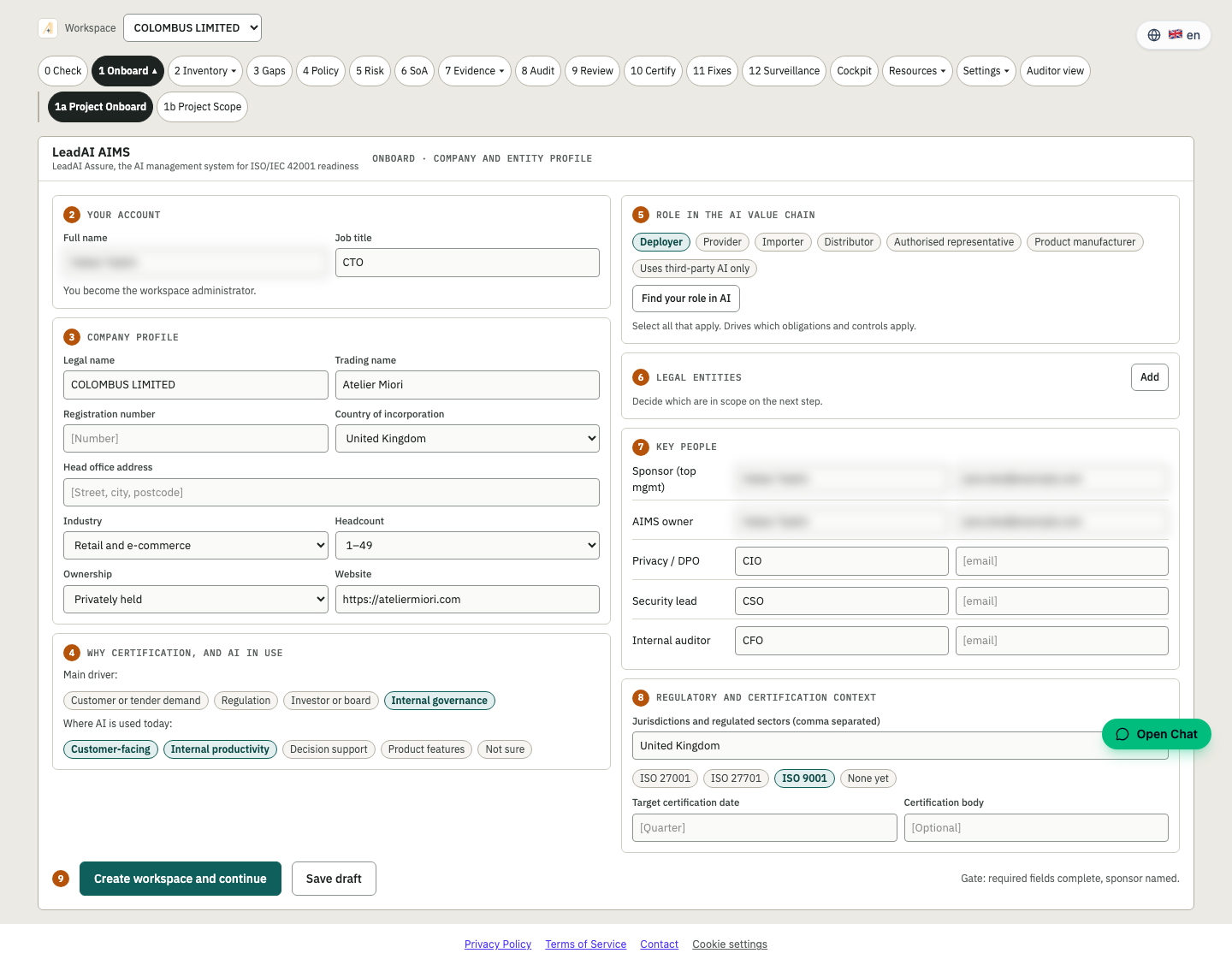Toggle the ISO 9001 certification chip
The height and width of the screenshot is (965, 1232).
(804, 779)
